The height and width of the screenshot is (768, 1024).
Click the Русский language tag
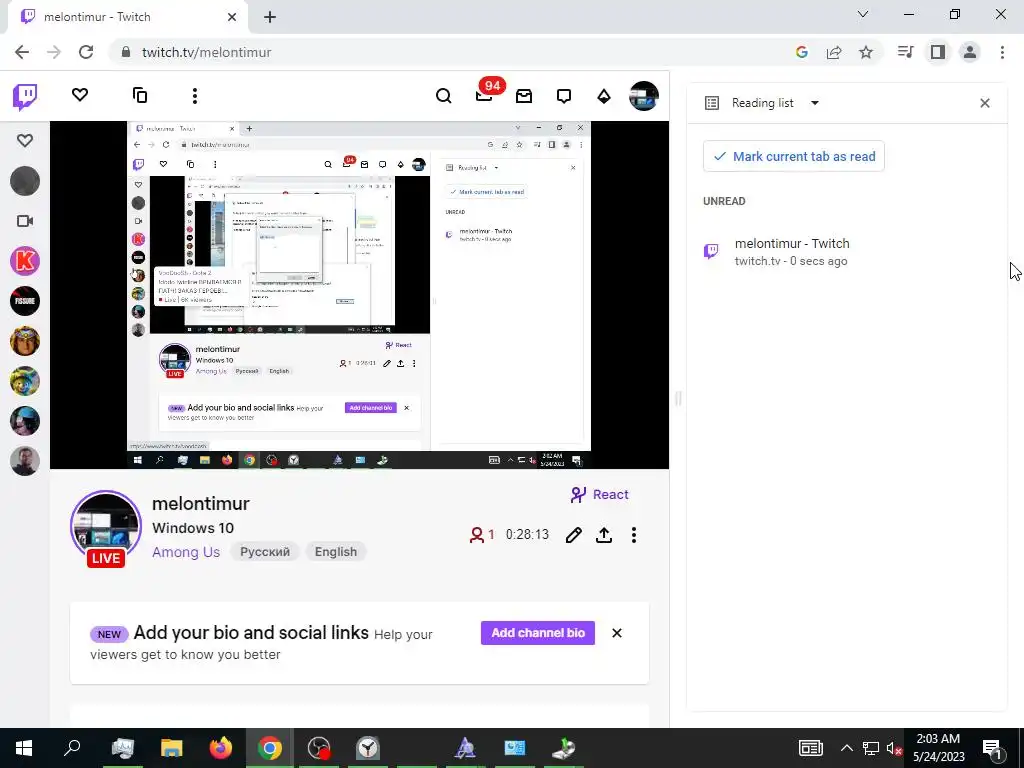tap(264, 552)
